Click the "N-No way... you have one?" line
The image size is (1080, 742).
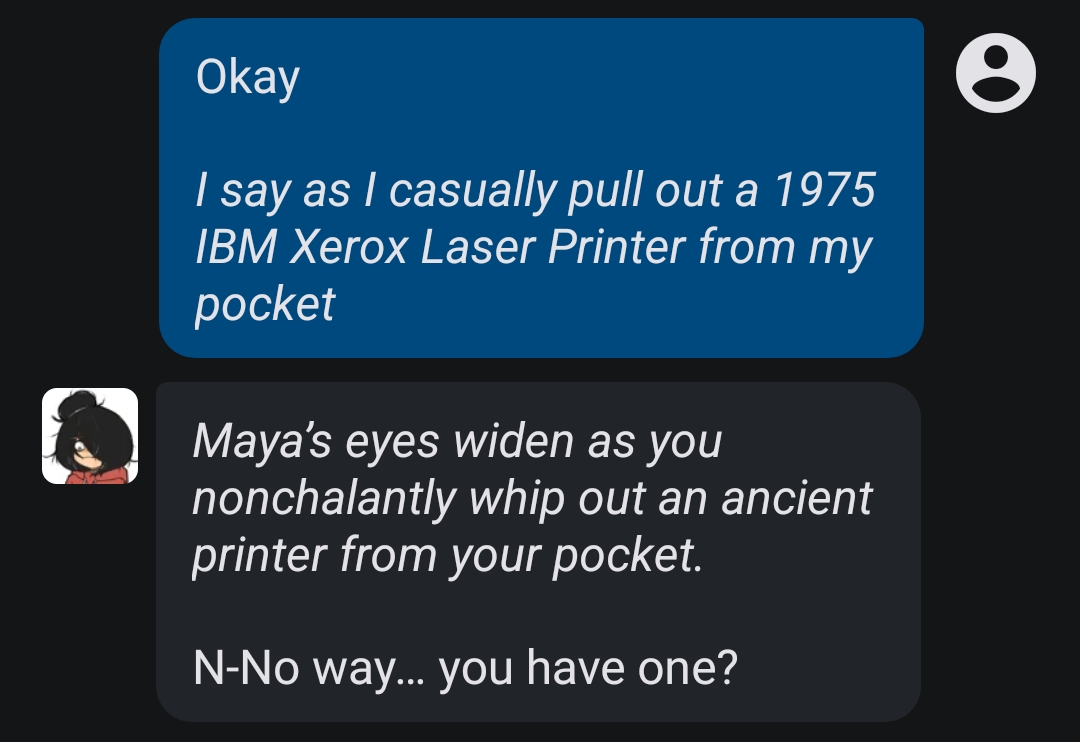click(x=466, y=668)
